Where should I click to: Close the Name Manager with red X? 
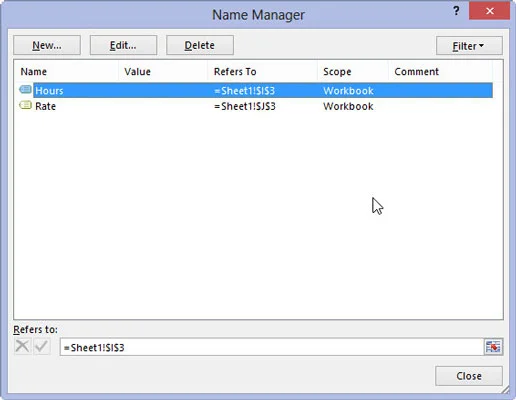[x=489, y=11]
